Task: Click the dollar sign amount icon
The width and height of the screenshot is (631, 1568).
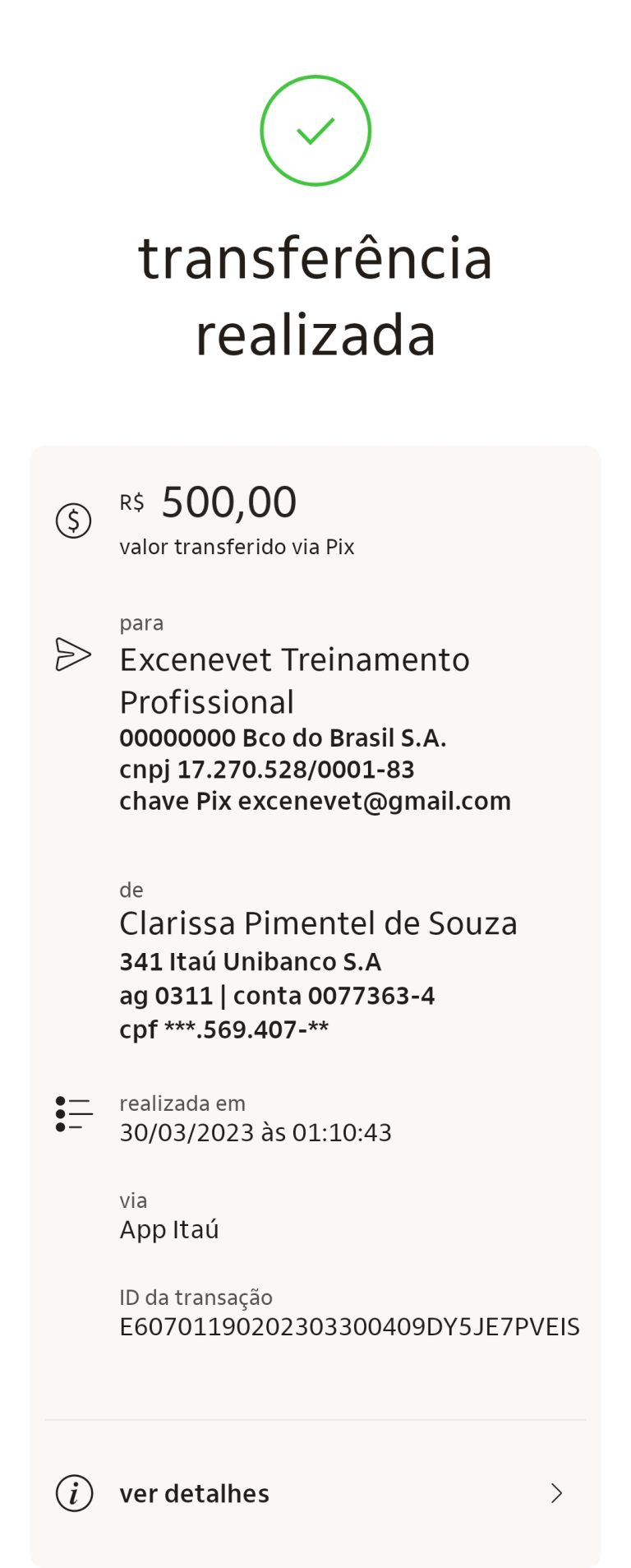Action: tap(73, 520)
